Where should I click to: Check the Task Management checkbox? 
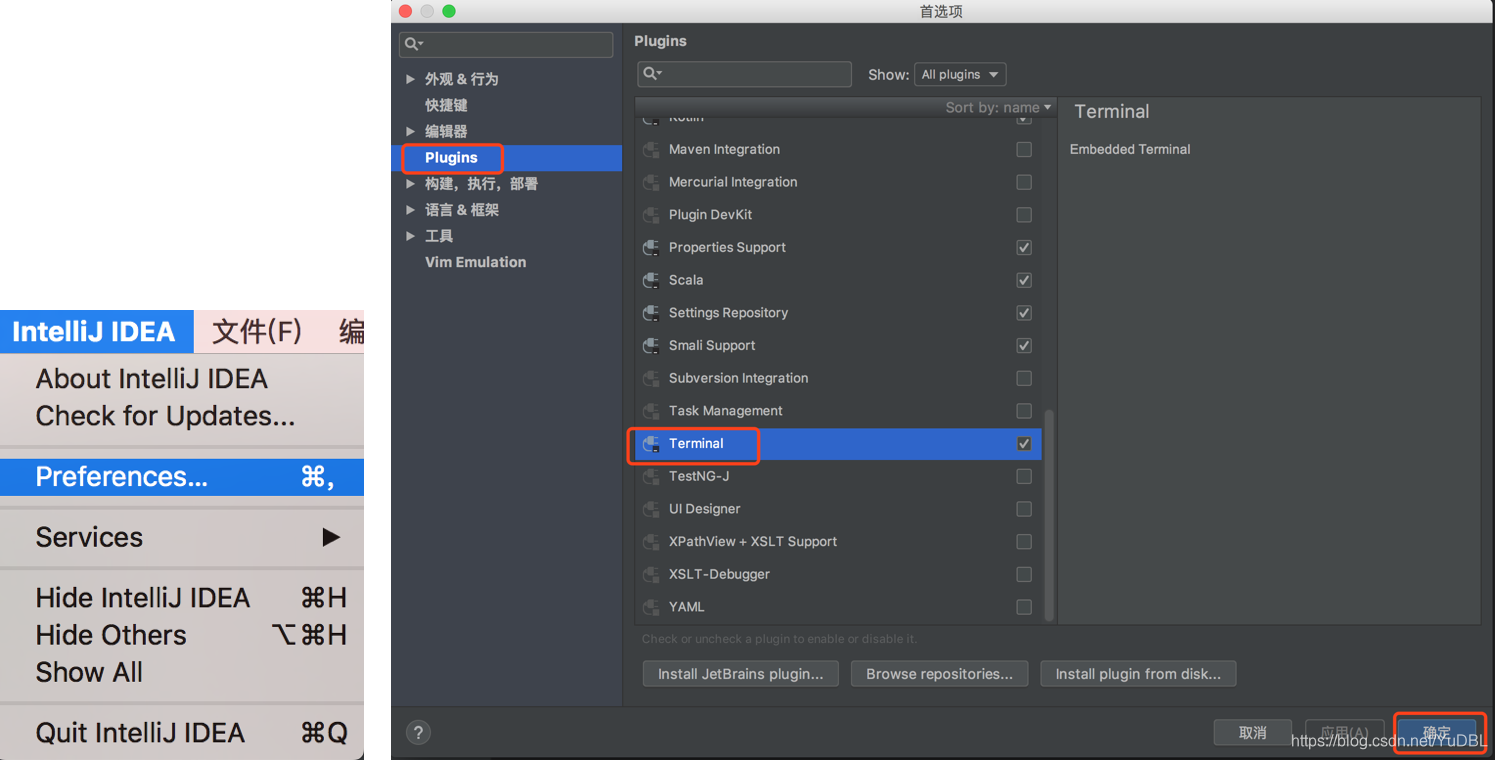[1024, 411]
